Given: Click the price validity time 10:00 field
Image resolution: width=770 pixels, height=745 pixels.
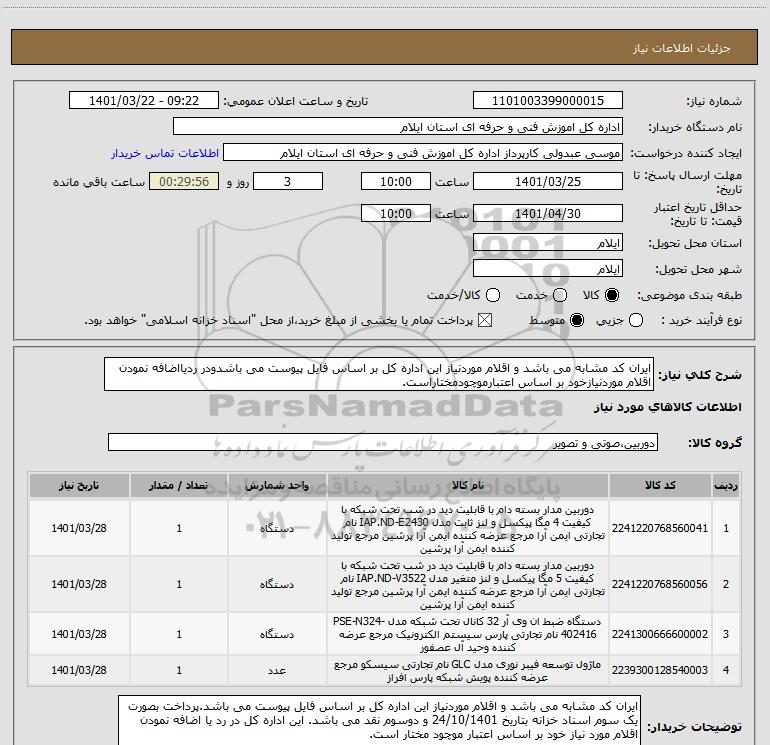Looking at the screenshot, I should click(396, 214).
